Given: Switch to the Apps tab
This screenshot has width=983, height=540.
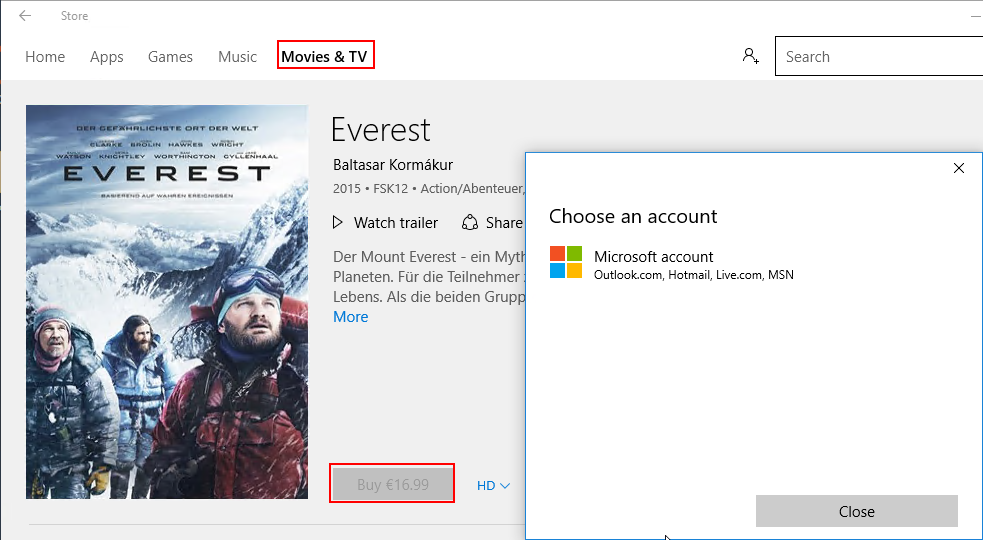Looking at the screenshot, I should (107, 57).
